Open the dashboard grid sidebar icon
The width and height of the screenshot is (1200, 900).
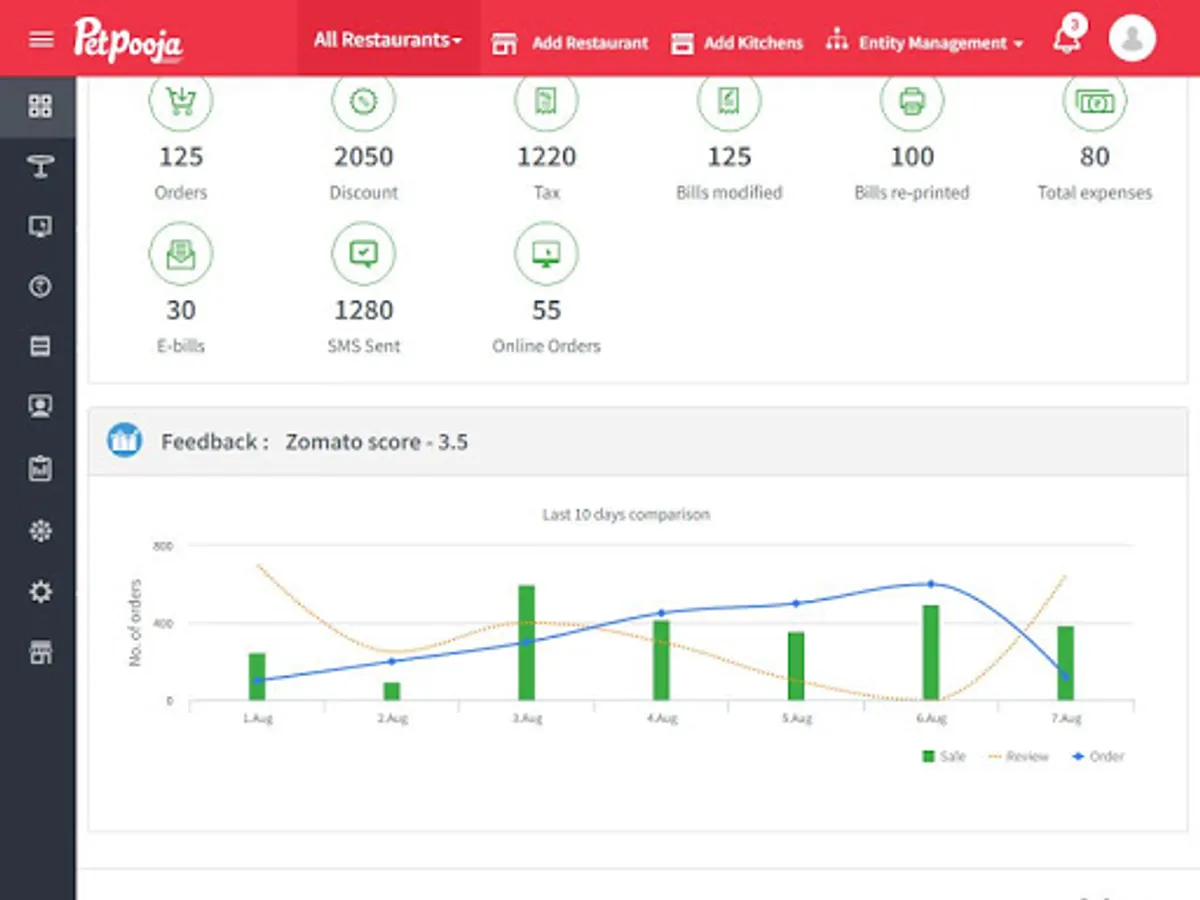[40, 106]
